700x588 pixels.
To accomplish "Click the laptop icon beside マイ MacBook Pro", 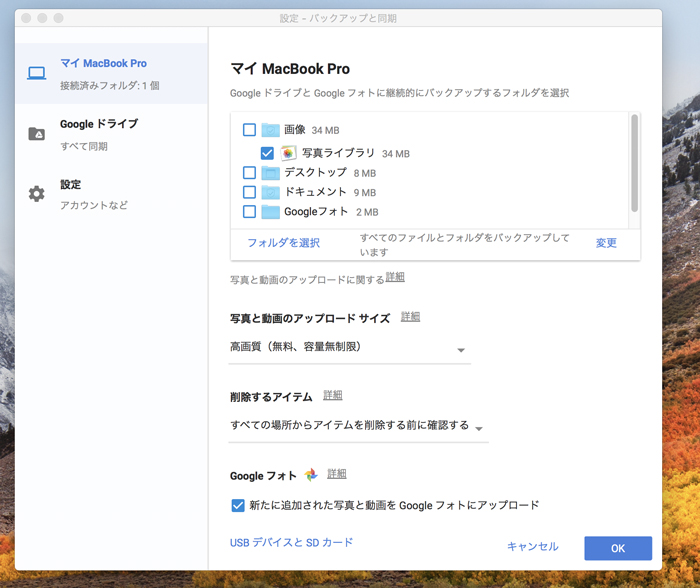I will (36, 73).
